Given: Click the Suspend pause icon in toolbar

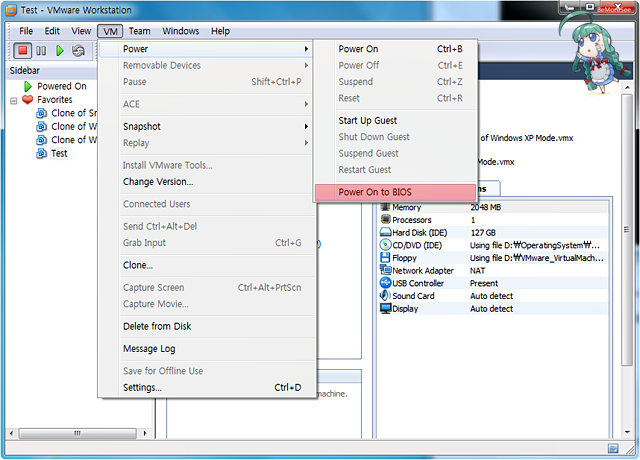Looking at the screenshot, I should click(x=42, y=50).
